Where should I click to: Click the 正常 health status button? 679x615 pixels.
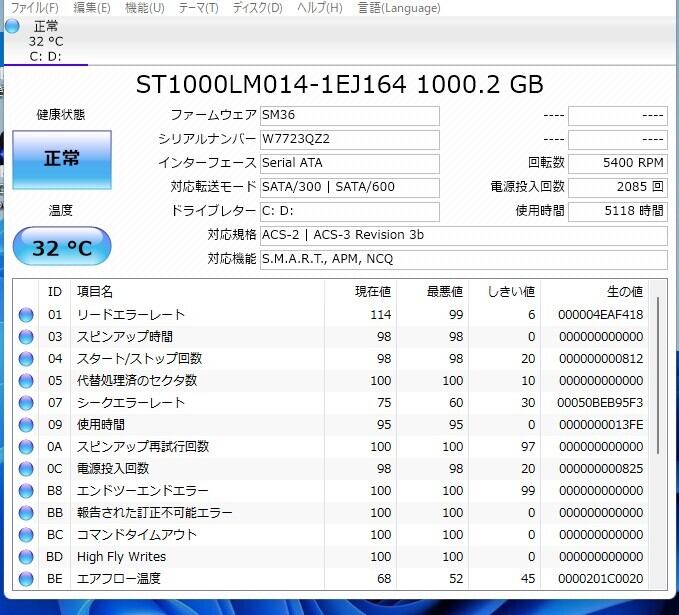coord(62,159)
